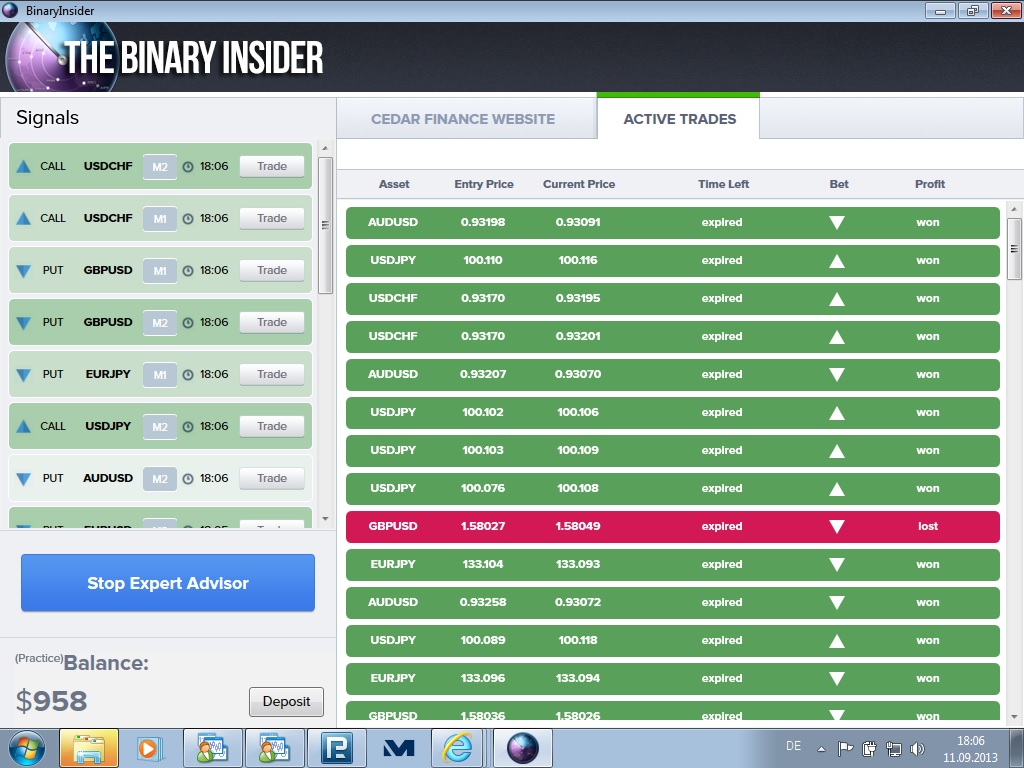Viewport: 1024px width, 768px height.
Task: Click the PUT down arrow on EURJPY M1 signal
Action: [24, 375]
